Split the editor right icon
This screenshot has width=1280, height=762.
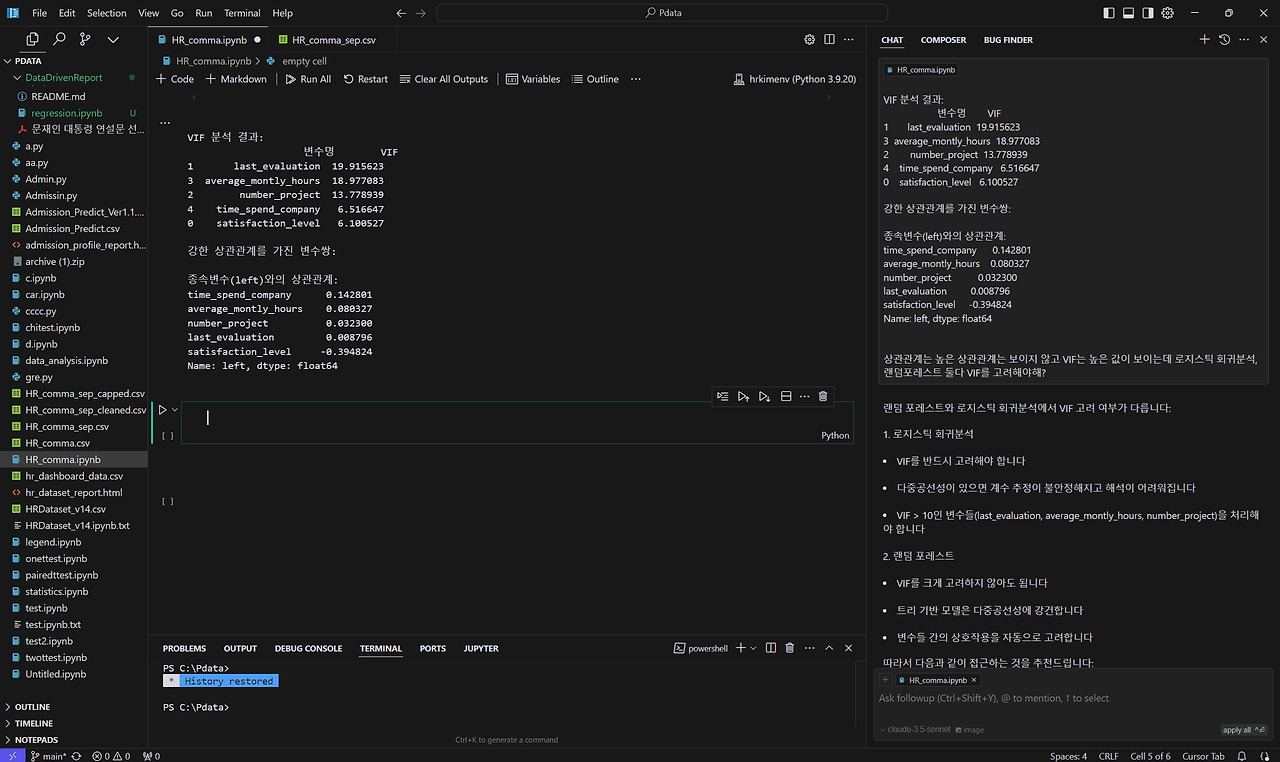(x=829, y=40)
